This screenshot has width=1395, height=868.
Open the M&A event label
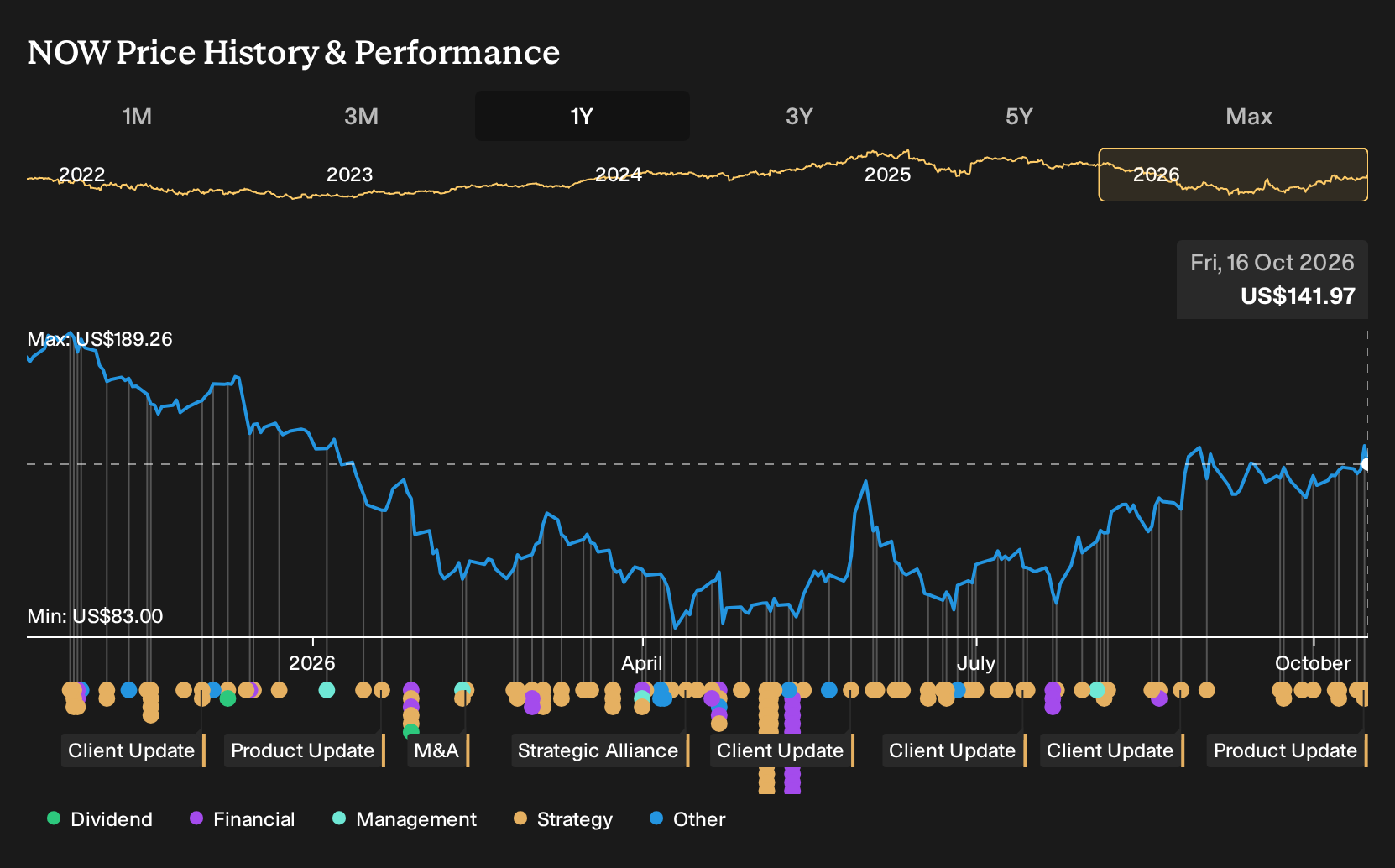click(x=438, y=750)
